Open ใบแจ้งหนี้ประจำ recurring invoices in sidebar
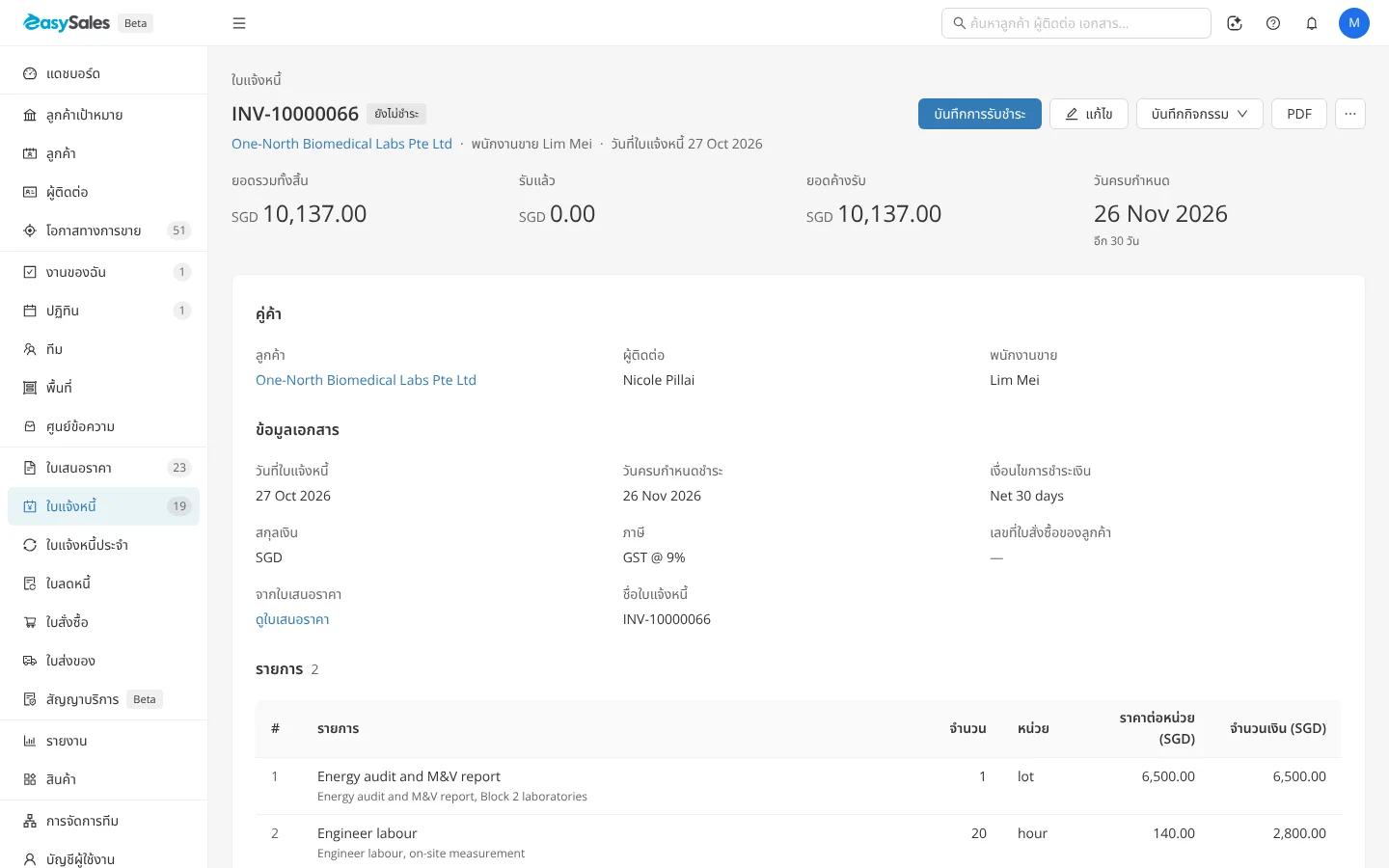This screenshot has width=1389, height=868. (x=103, y=545)
